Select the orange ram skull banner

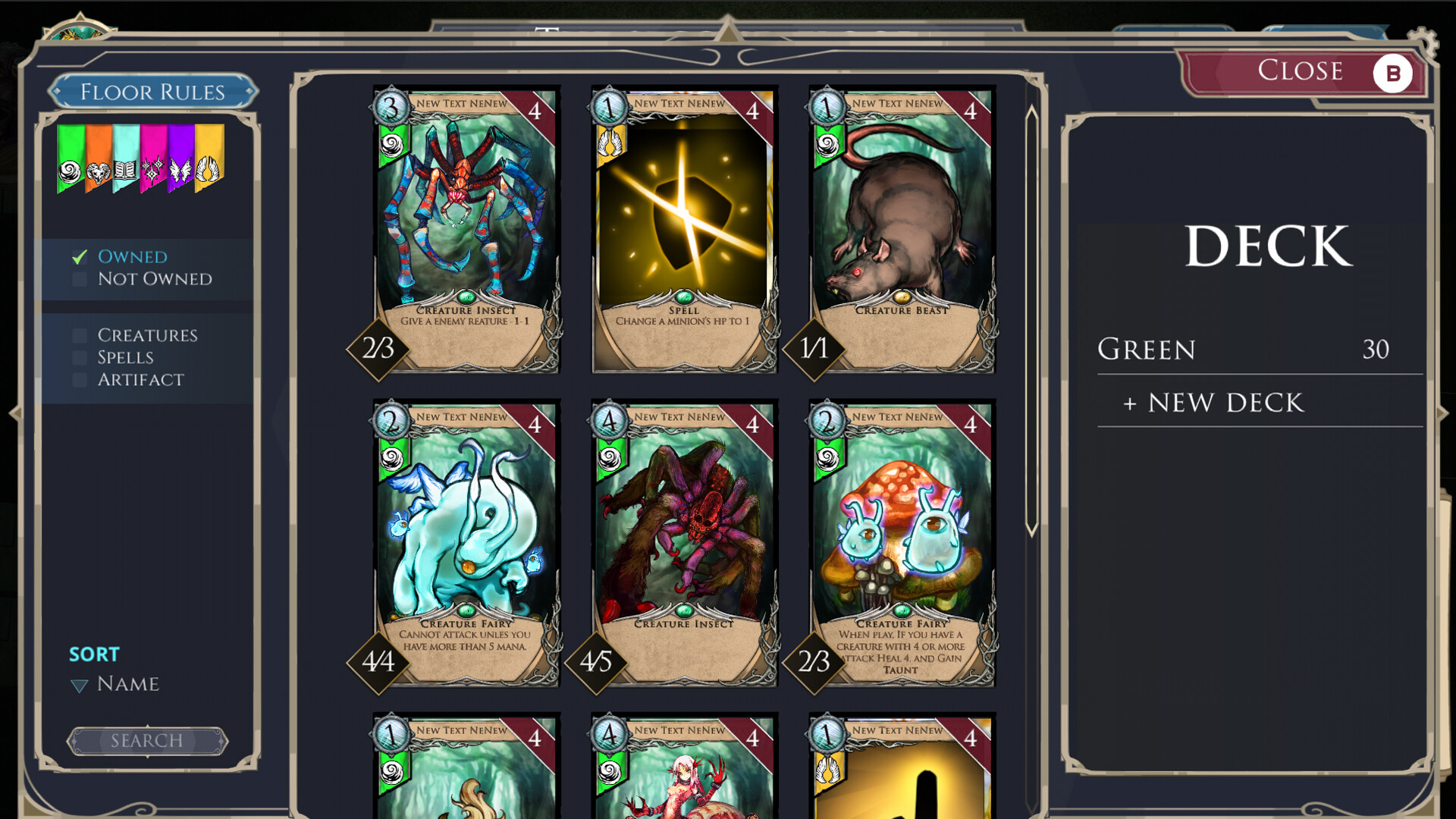pos(99,158)
